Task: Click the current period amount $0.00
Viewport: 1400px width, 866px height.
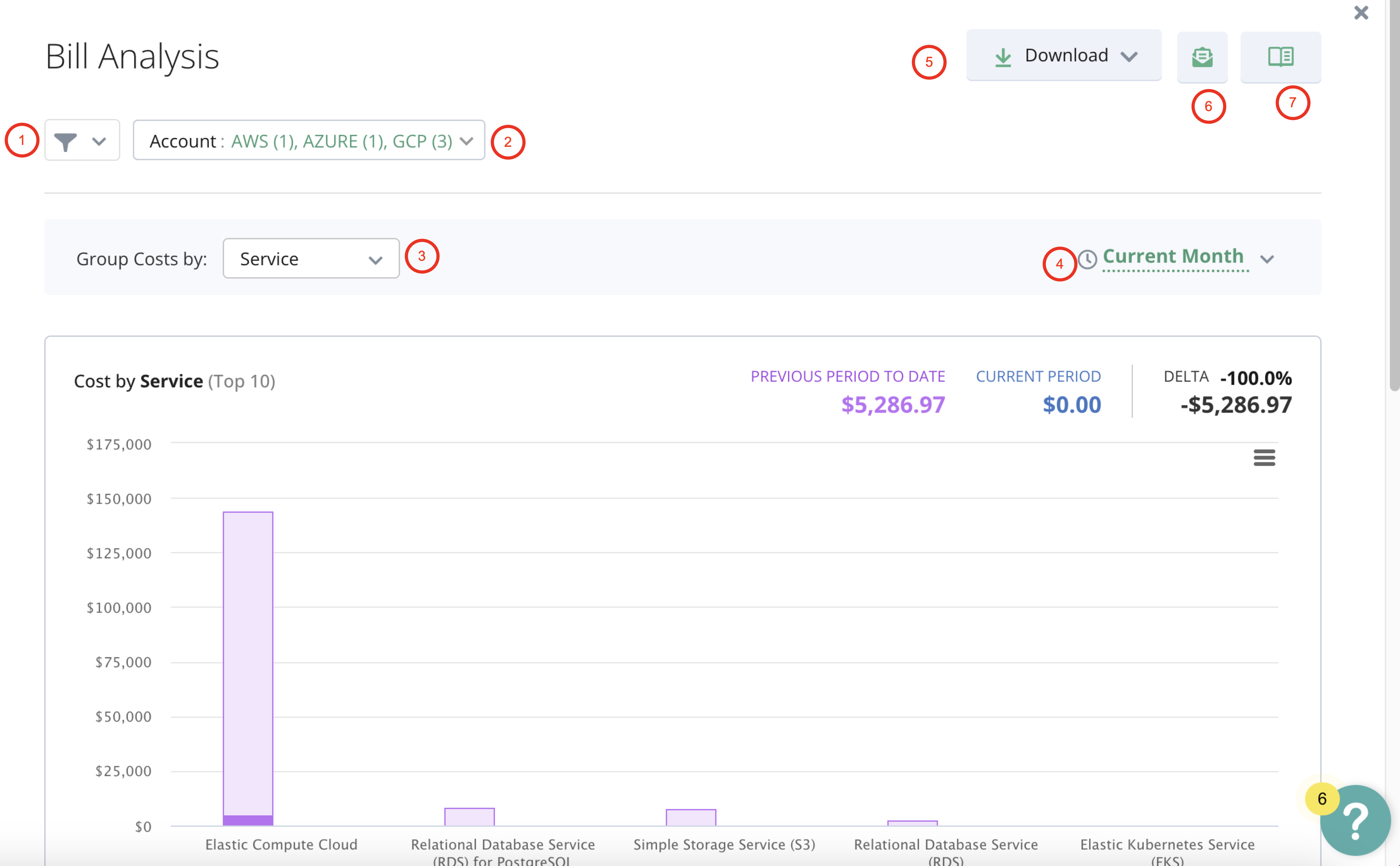Action: 1071,405
